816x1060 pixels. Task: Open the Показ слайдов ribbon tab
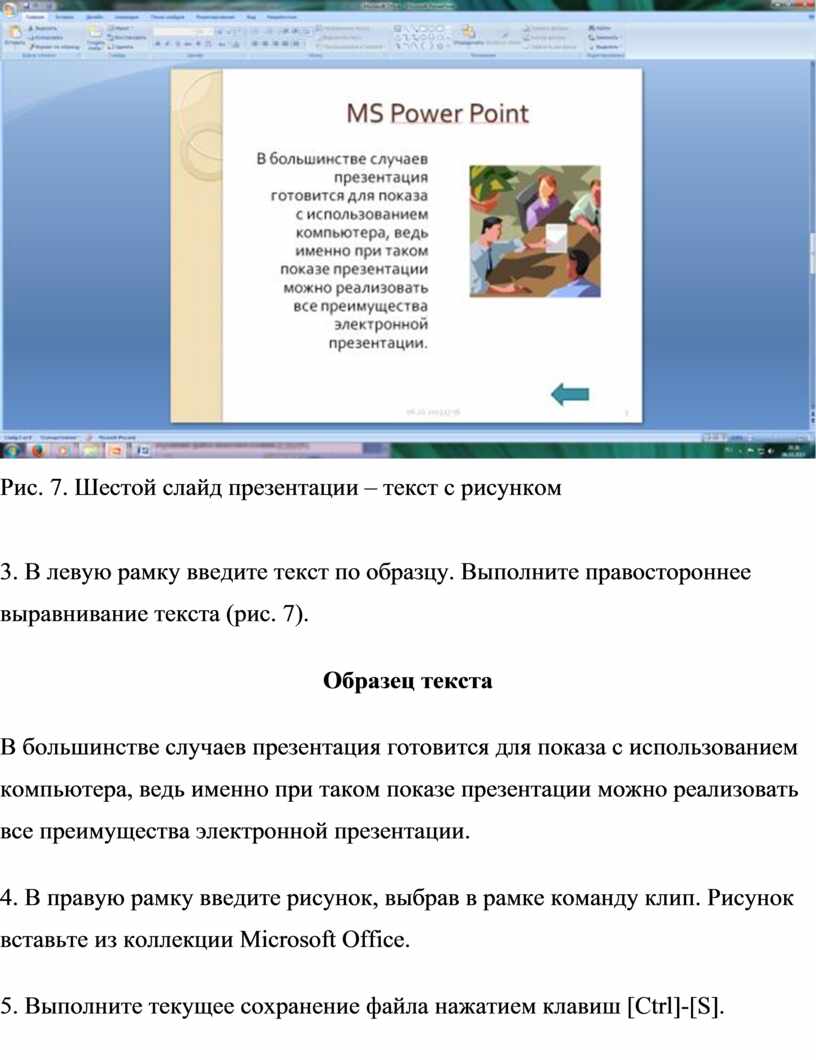(166, 16)
